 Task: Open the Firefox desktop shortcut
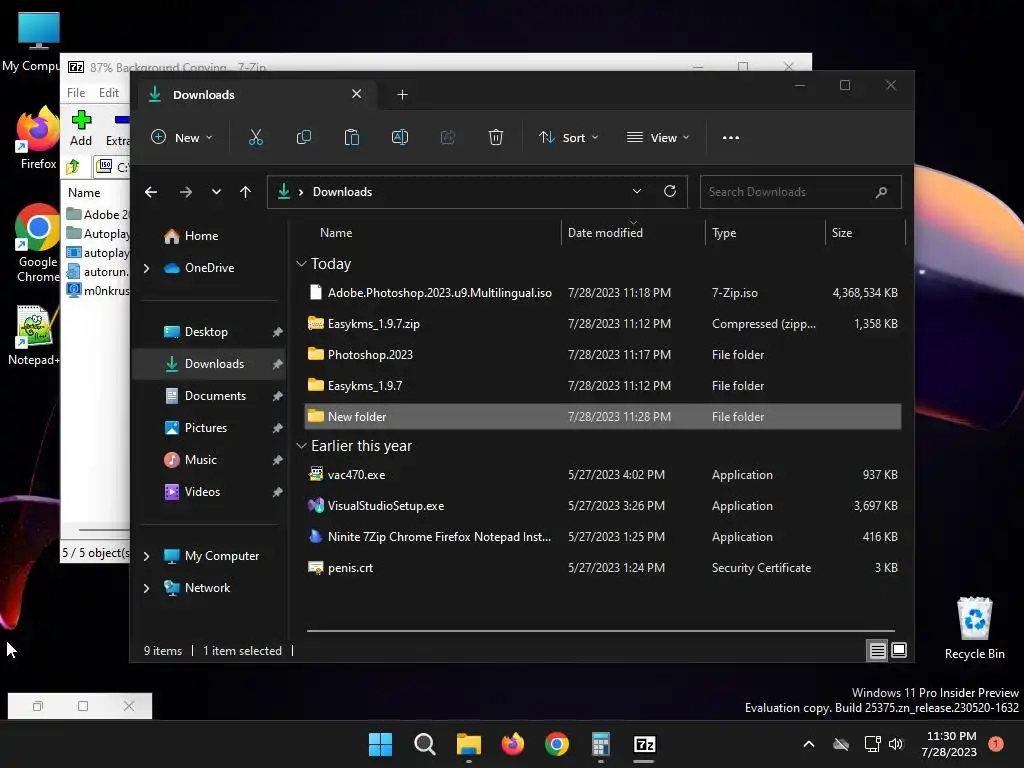(38, 139)
